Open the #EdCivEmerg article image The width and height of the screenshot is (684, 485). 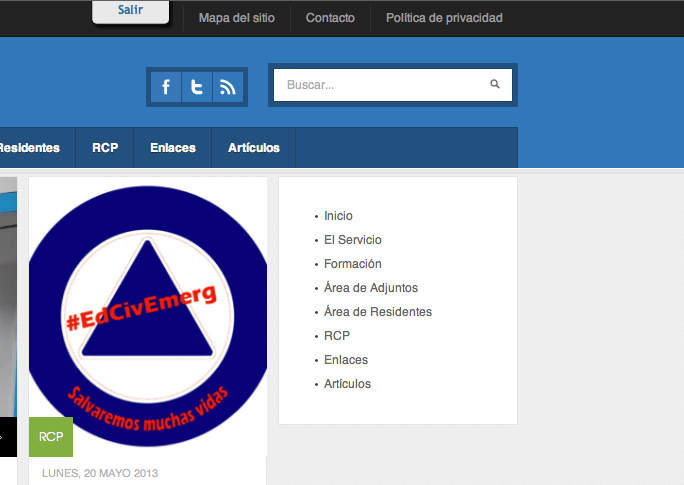coord(148,316)
